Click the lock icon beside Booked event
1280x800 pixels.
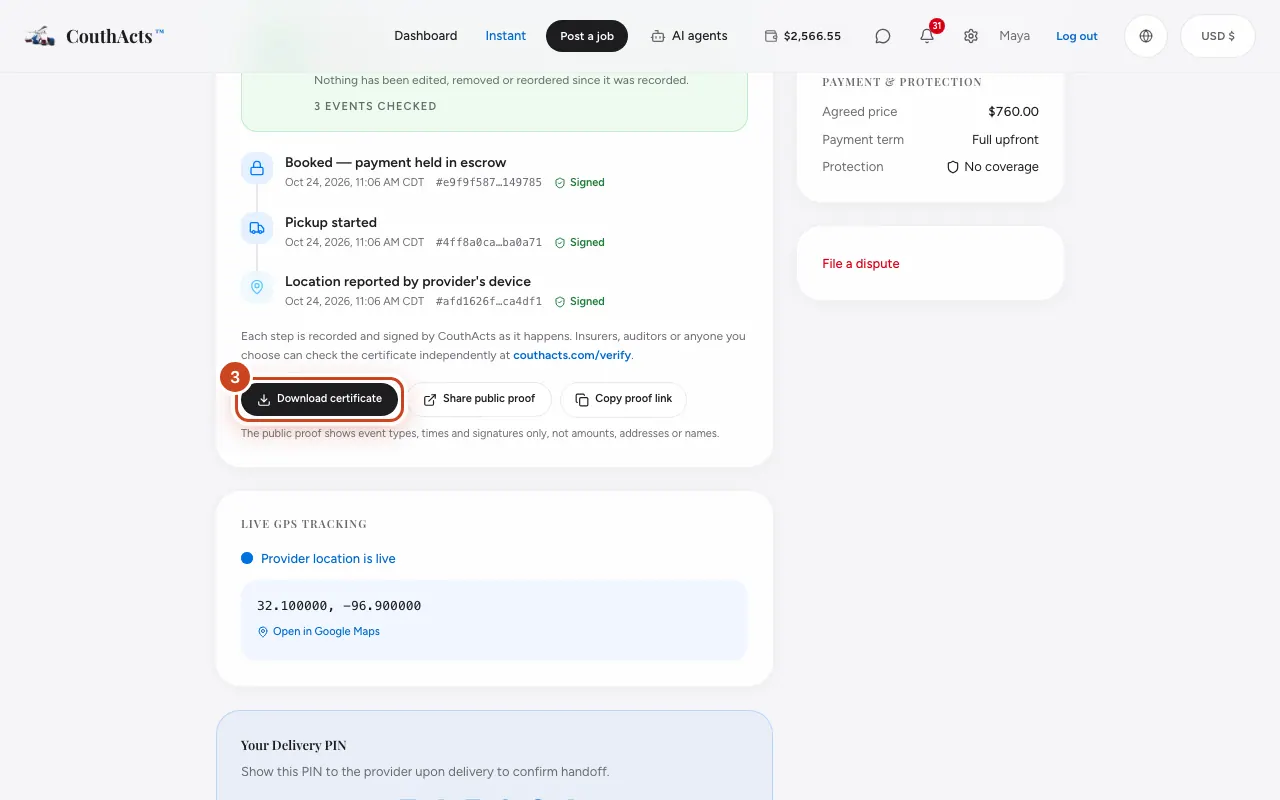pos(257,168)
